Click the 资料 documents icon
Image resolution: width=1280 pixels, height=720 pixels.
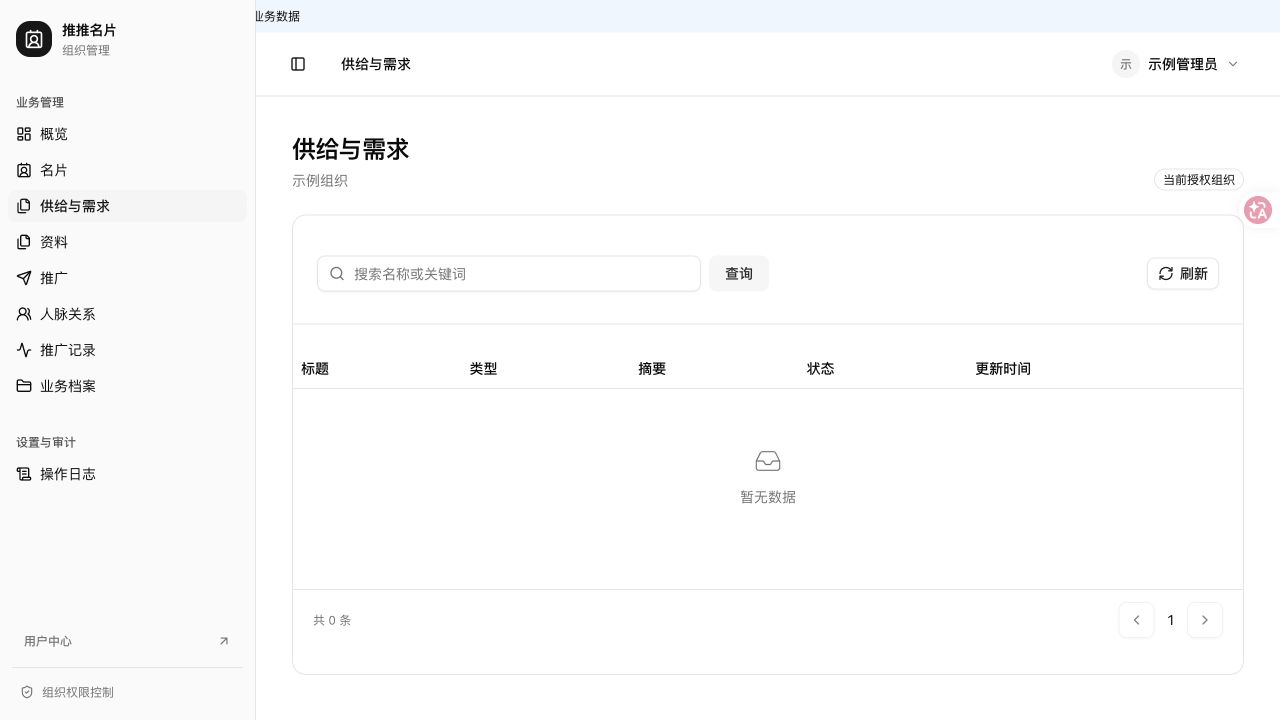point(24,242)
